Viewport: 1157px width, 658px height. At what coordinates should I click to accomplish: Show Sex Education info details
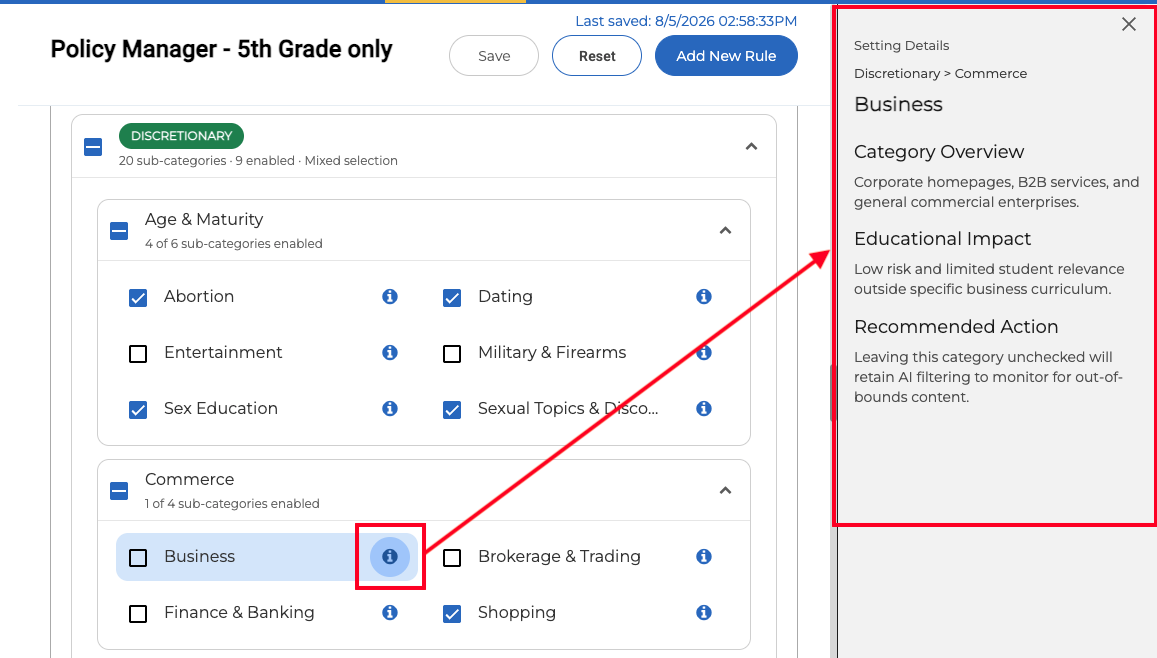[390, 409]
